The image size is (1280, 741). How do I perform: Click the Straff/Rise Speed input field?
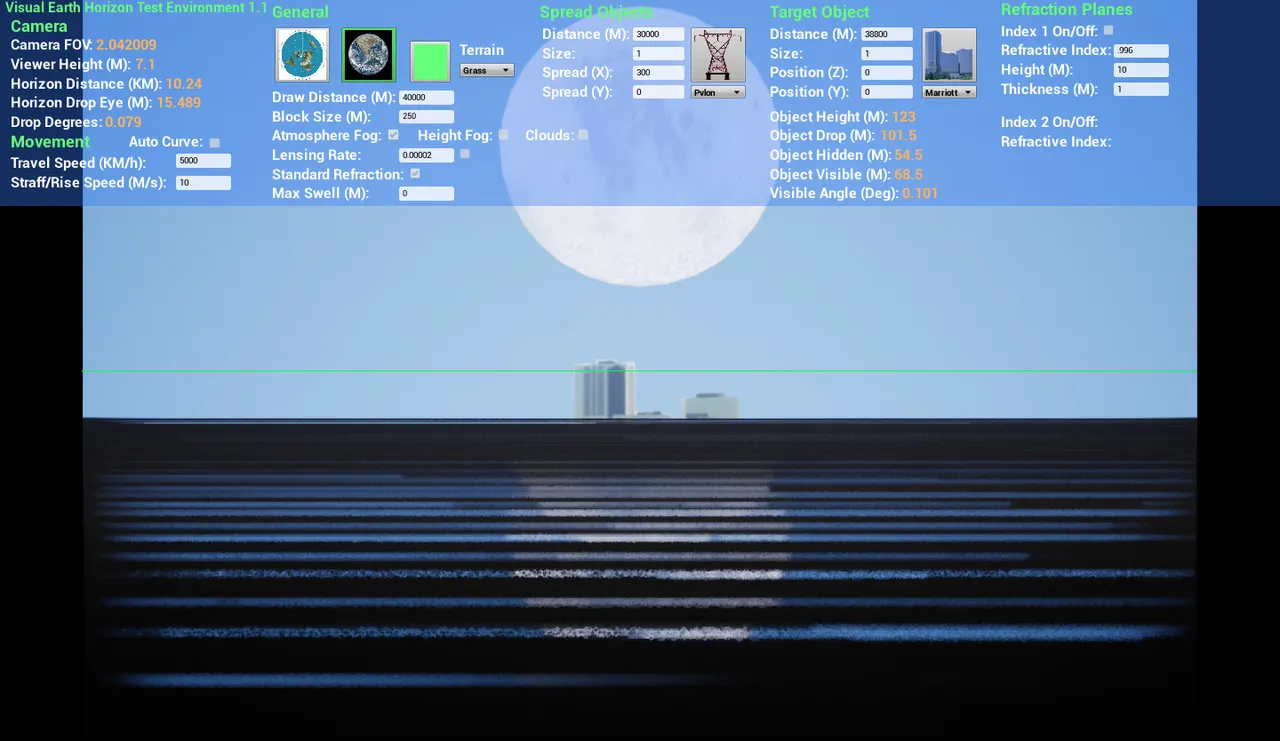(203, 183)
